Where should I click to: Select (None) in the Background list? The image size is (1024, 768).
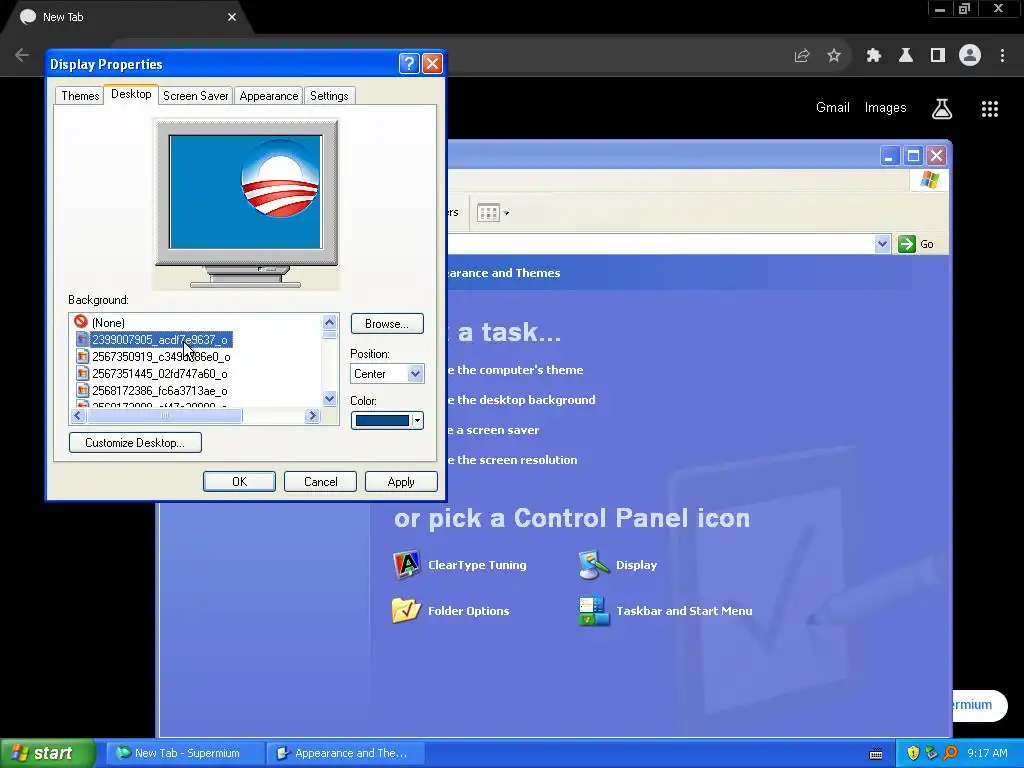(x=108, y=323)
